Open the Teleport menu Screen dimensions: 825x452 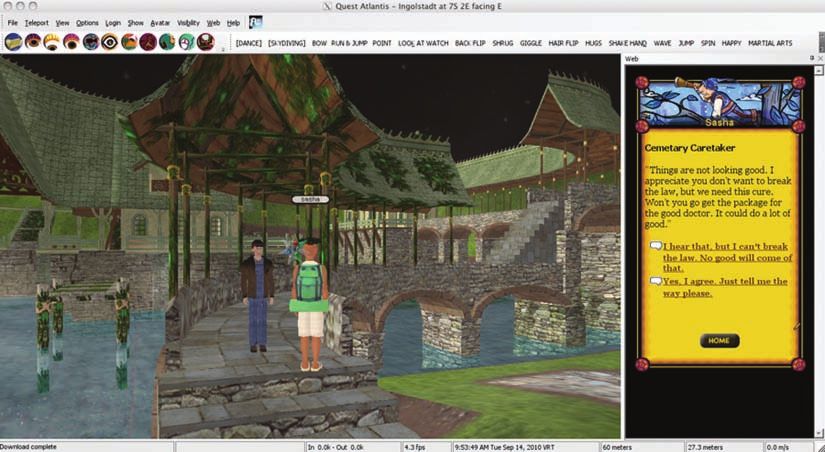pos(36,23)
